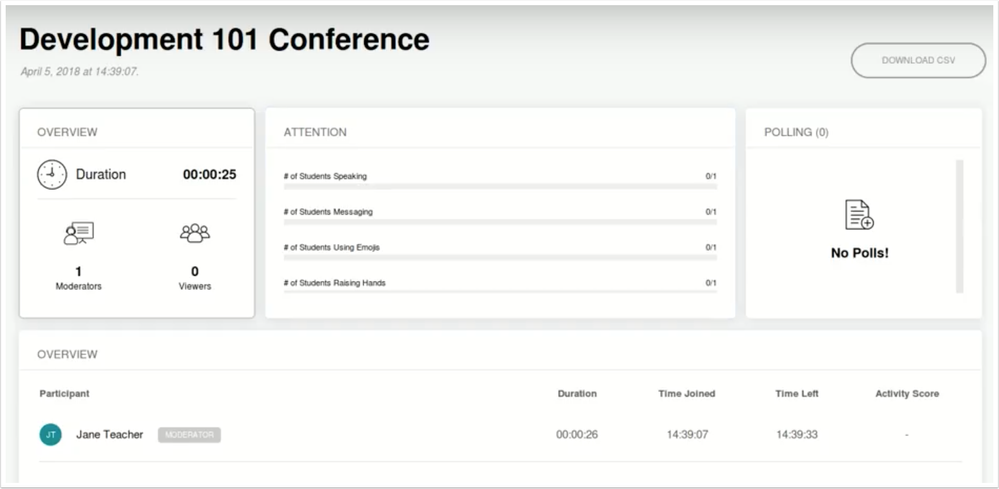Click the Participant column header
999x489 pixels.
64,393
